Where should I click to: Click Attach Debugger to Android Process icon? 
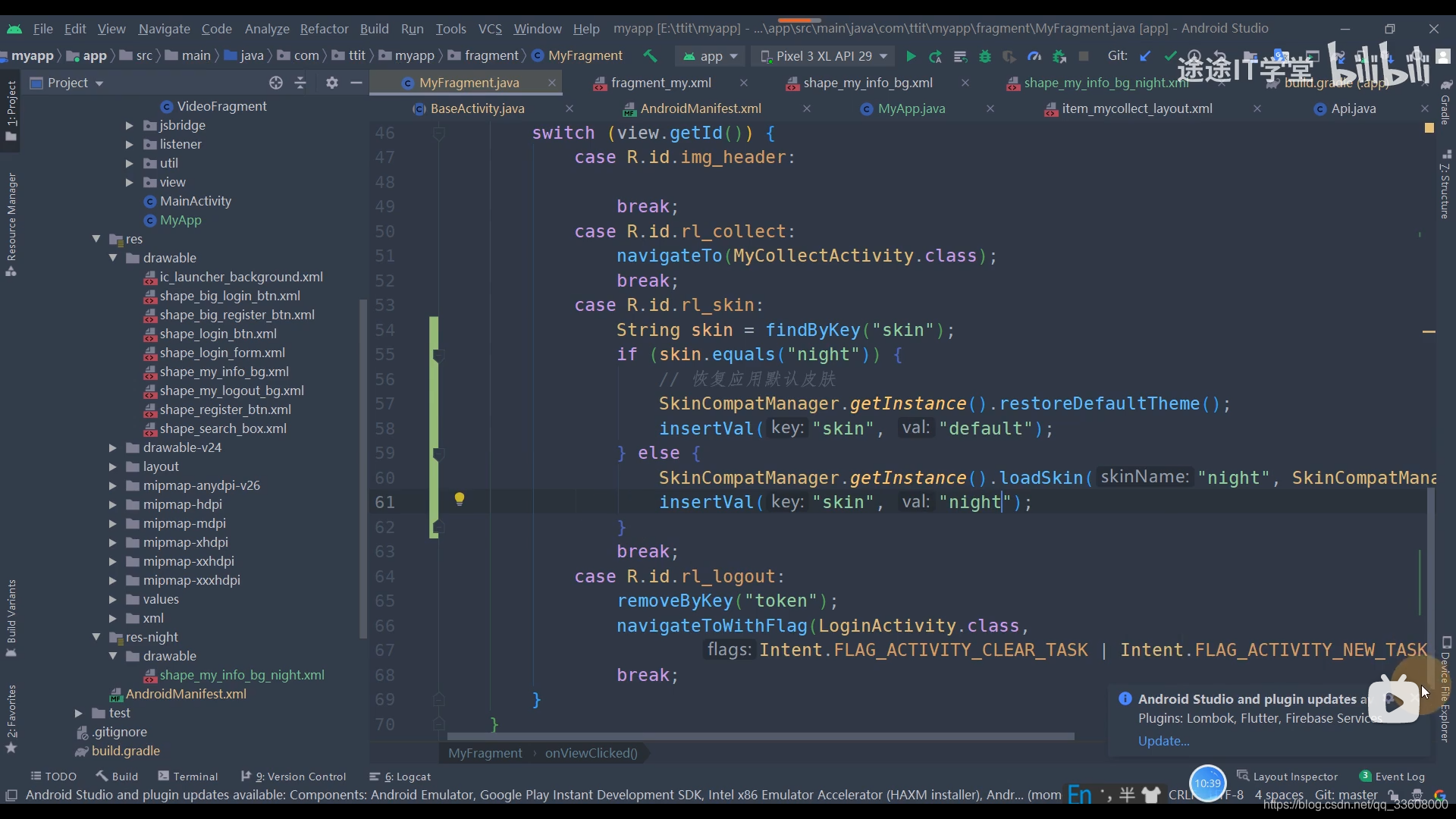pyautogui.click(x=1059, y=56)
